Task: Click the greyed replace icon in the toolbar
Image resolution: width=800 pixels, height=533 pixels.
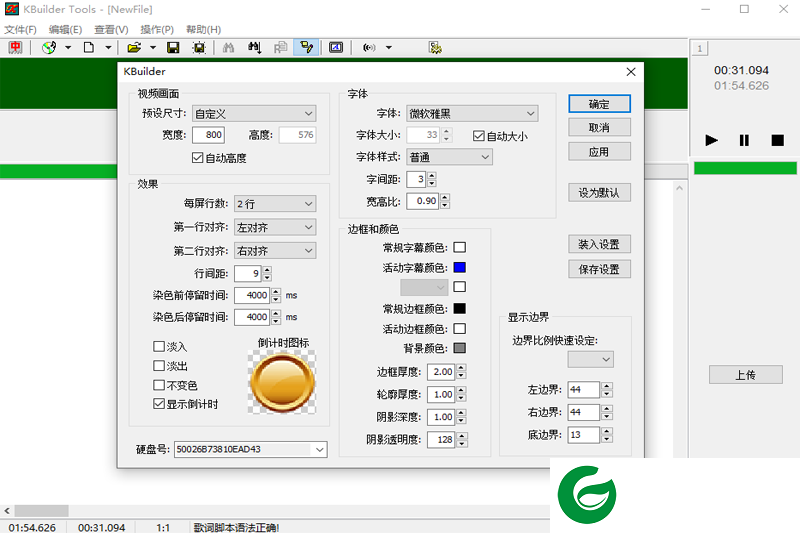Action: pos(281,47)
